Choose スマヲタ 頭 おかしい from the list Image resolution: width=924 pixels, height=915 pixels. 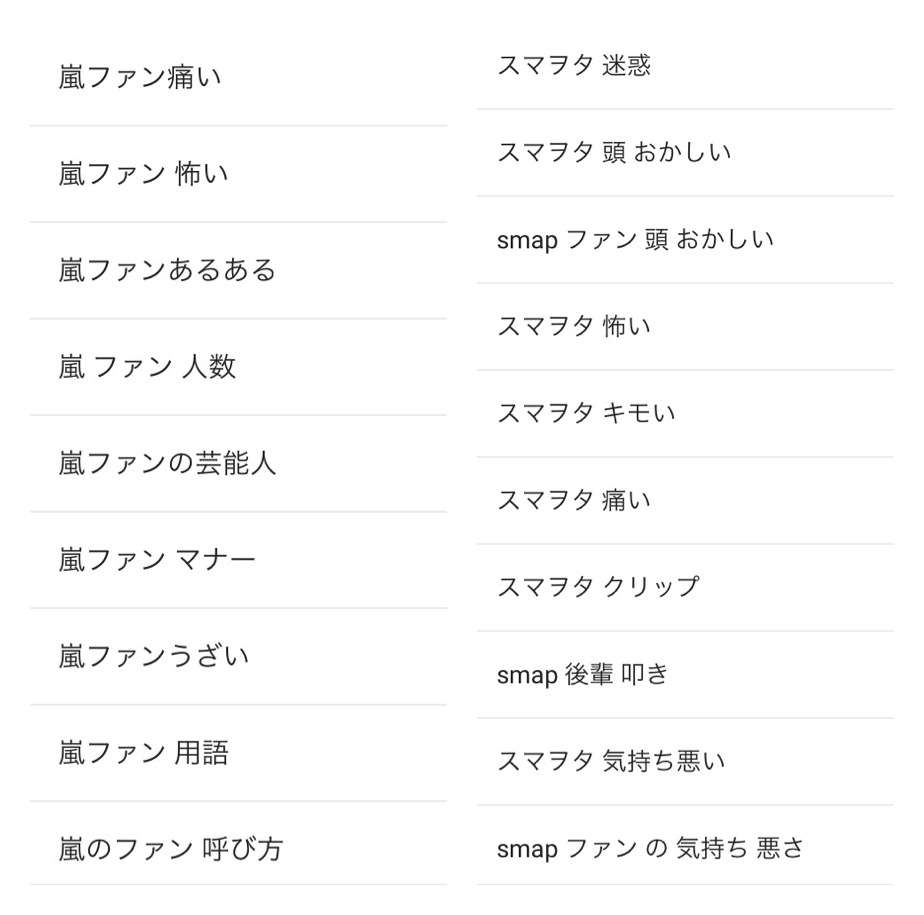click(x=685, y=153)
